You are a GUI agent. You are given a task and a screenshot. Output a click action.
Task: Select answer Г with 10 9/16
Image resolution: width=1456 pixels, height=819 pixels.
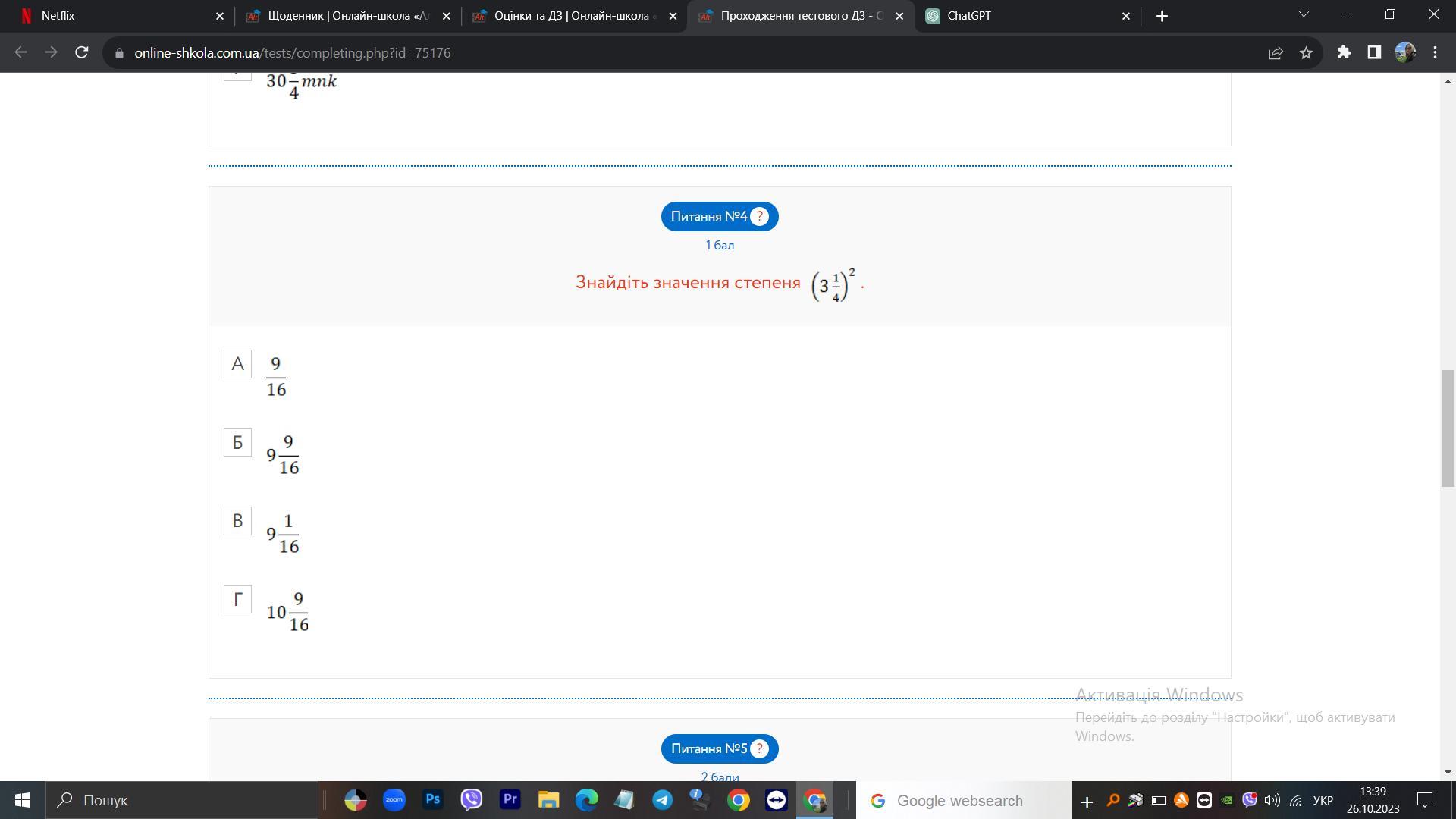tap(237, 600)
